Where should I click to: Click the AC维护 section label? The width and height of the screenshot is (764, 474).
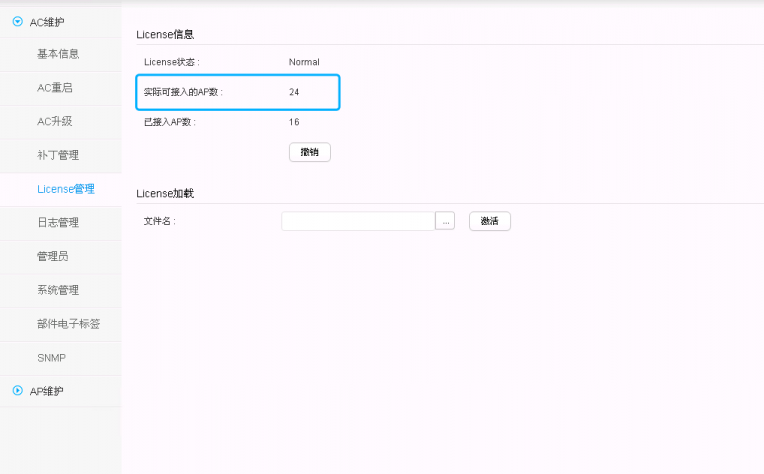coord(47,22)
